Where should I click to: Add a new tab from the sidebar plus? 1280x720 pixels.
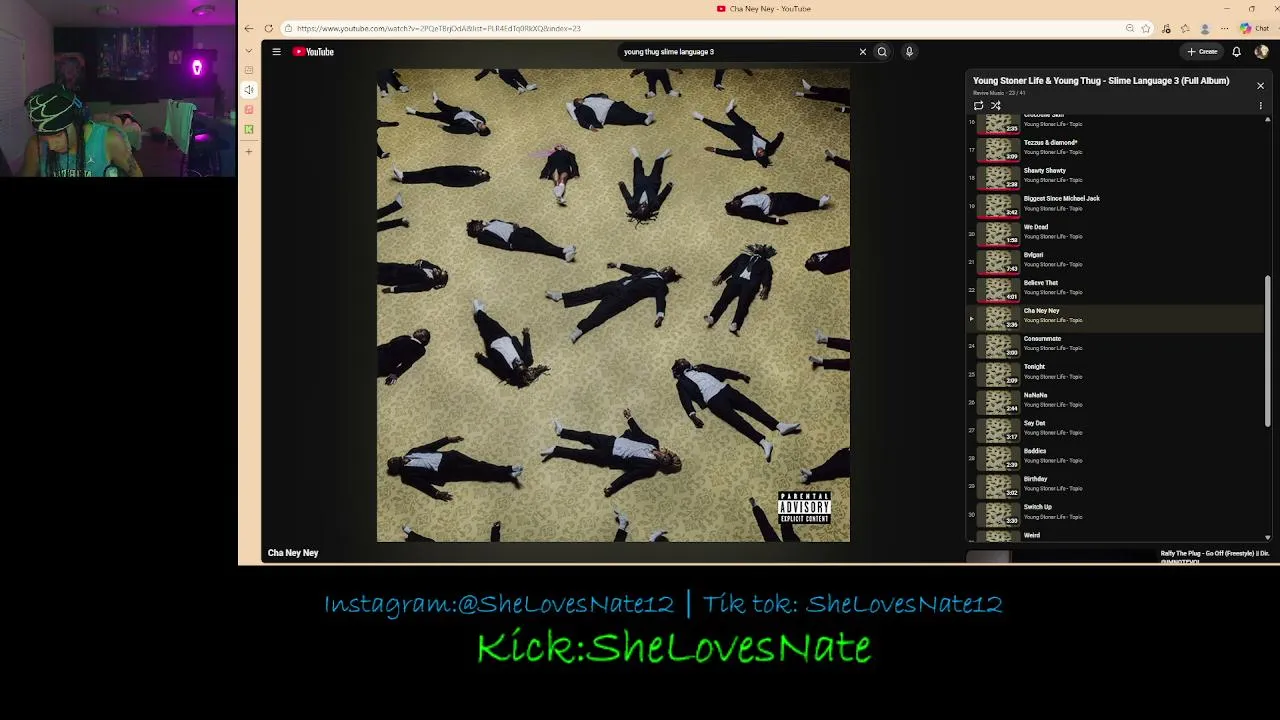(249, 152)
